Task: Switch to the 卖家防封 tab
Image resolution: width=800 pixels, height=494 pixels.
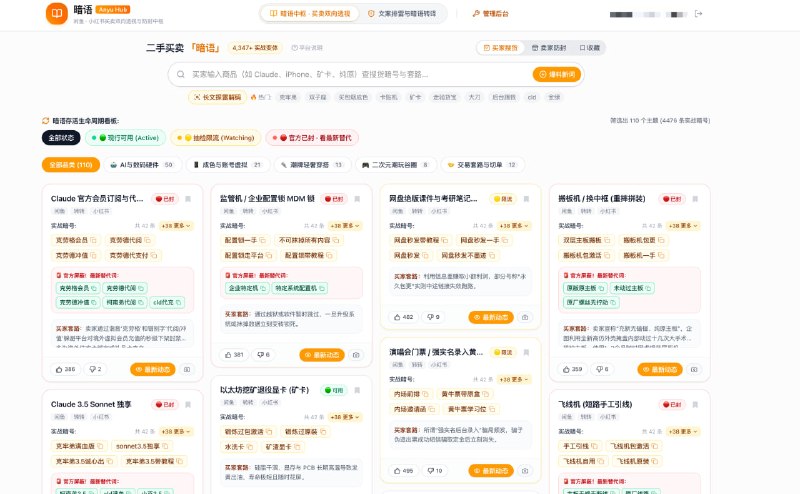Action: point(549,48)
